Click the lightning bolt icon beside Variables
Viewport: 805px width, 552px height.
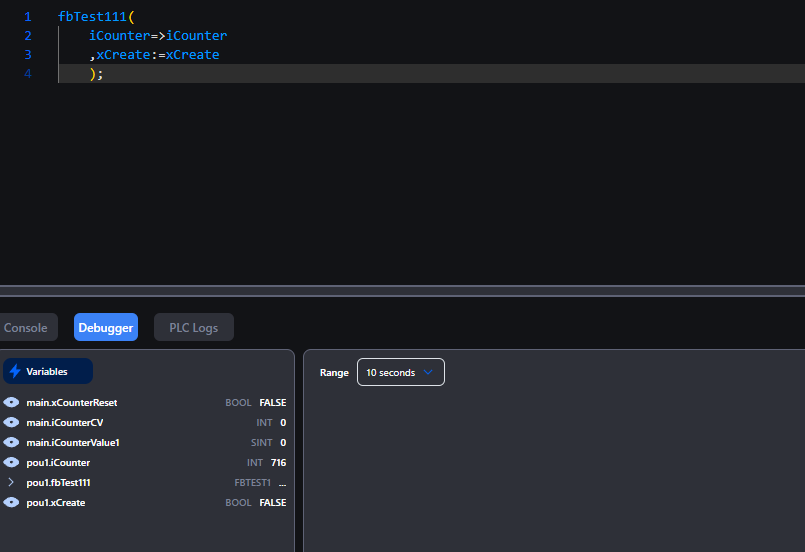pyautogui.click(x=15, y=371)
